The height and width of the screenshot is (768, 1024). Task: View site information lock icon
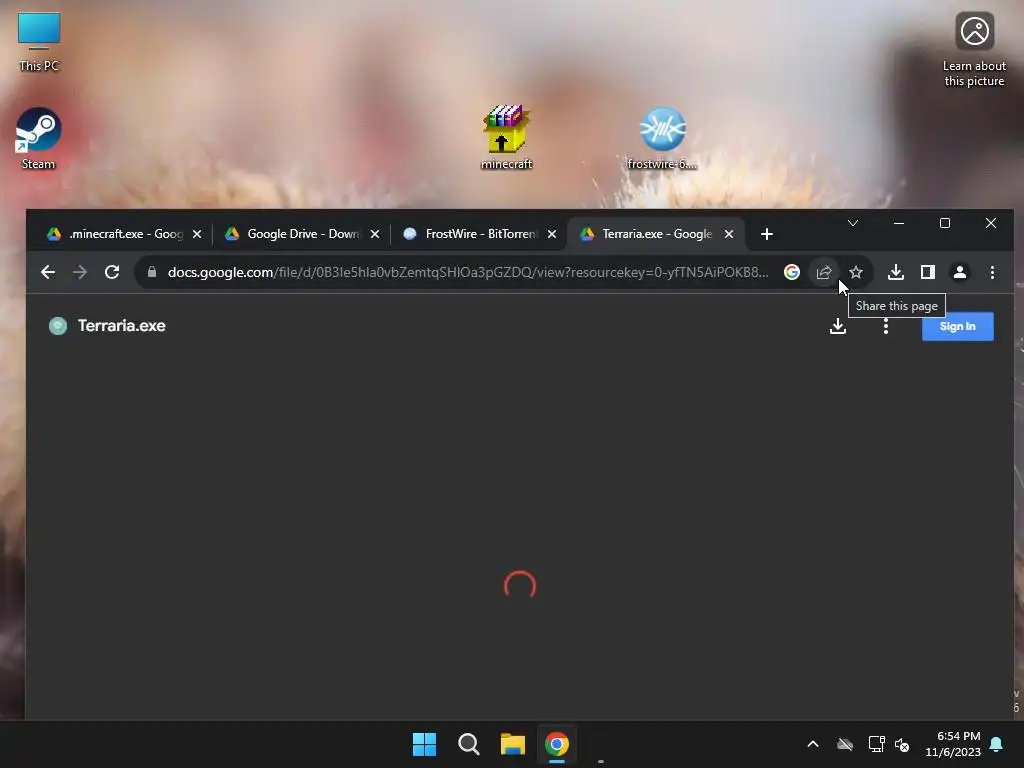[152, 272]
